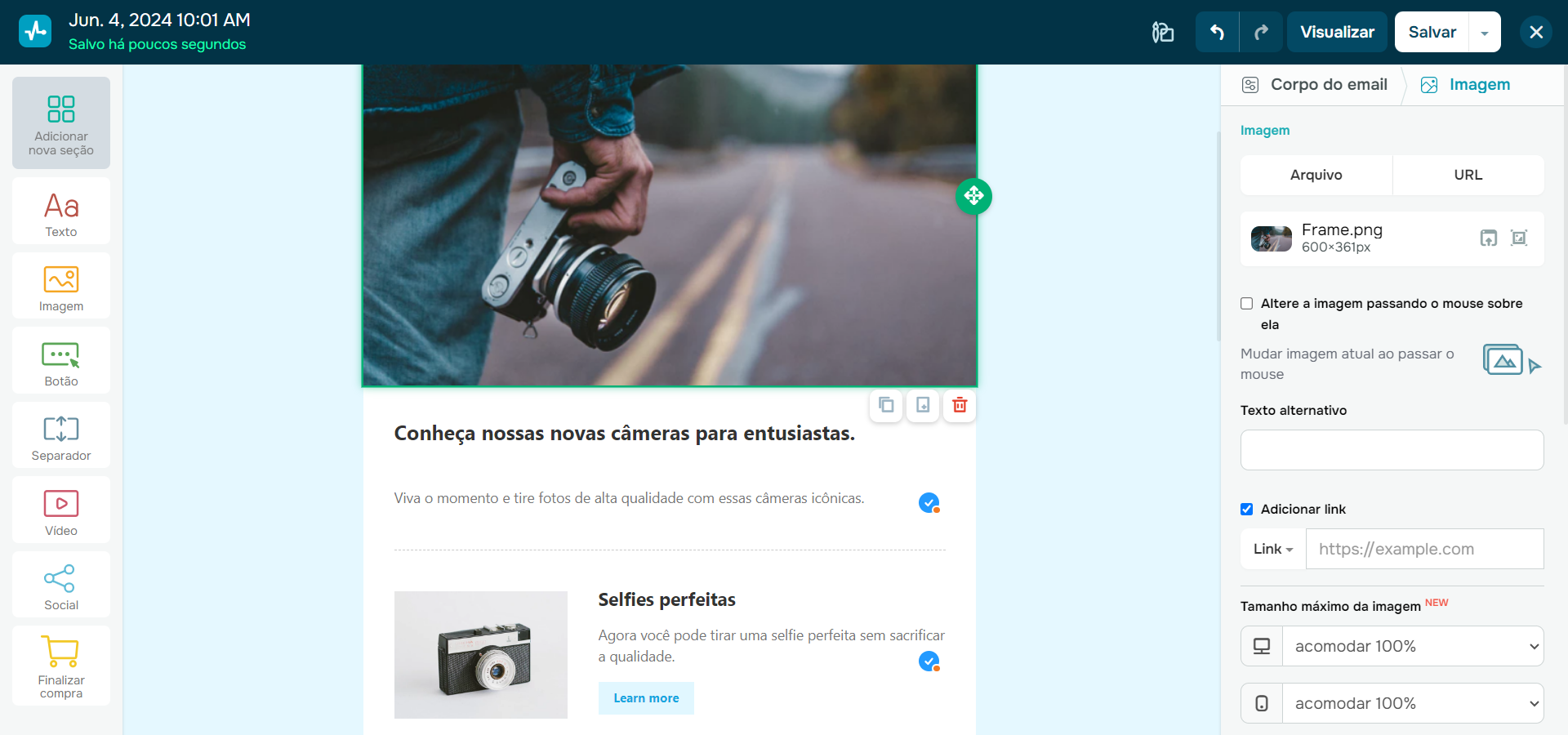The image size is (1568, 735).
Task: Click the 'Mudar imagem atual ao passar o mouse' text
Action: (x=1347, y=364)
